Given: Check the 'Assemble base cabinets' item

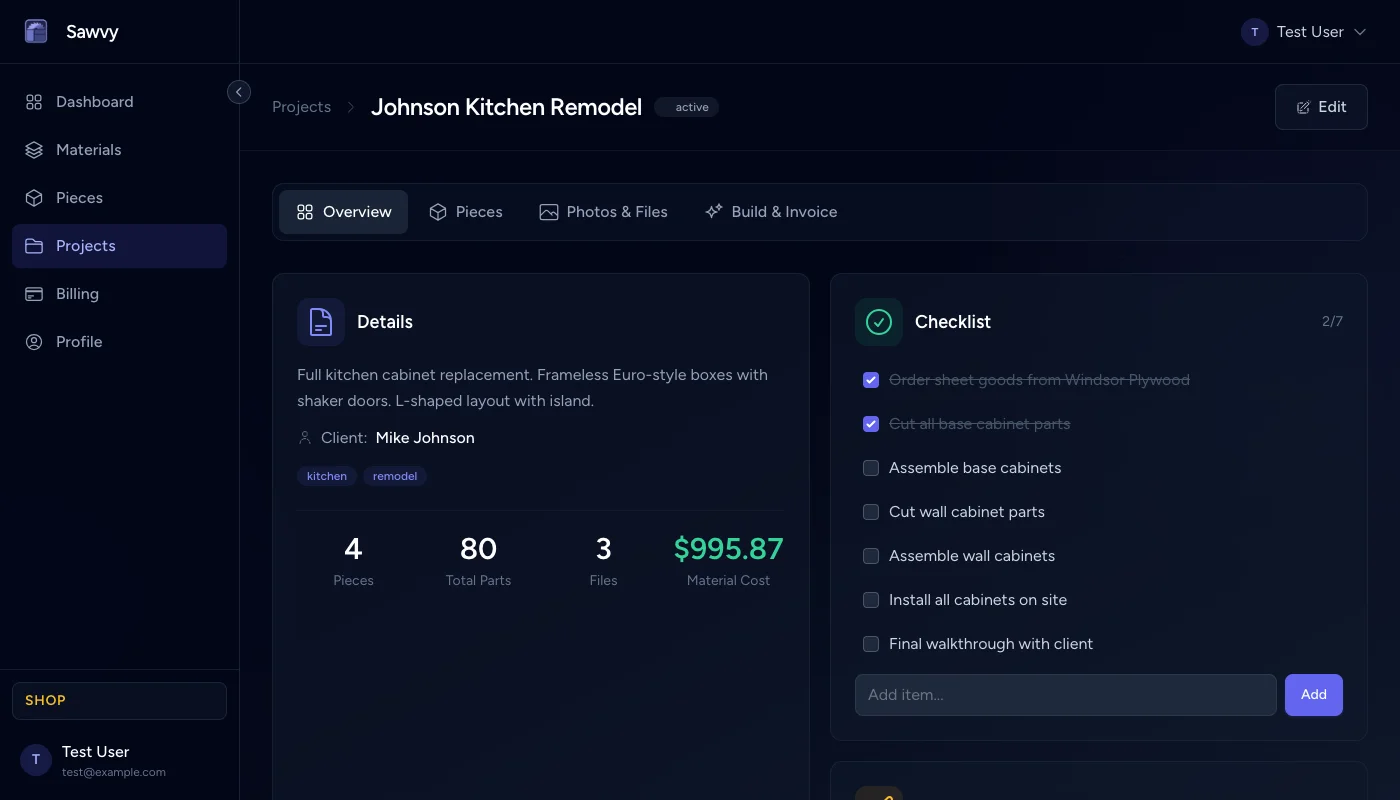Looking at the screenshot, I should click(870, 468).
